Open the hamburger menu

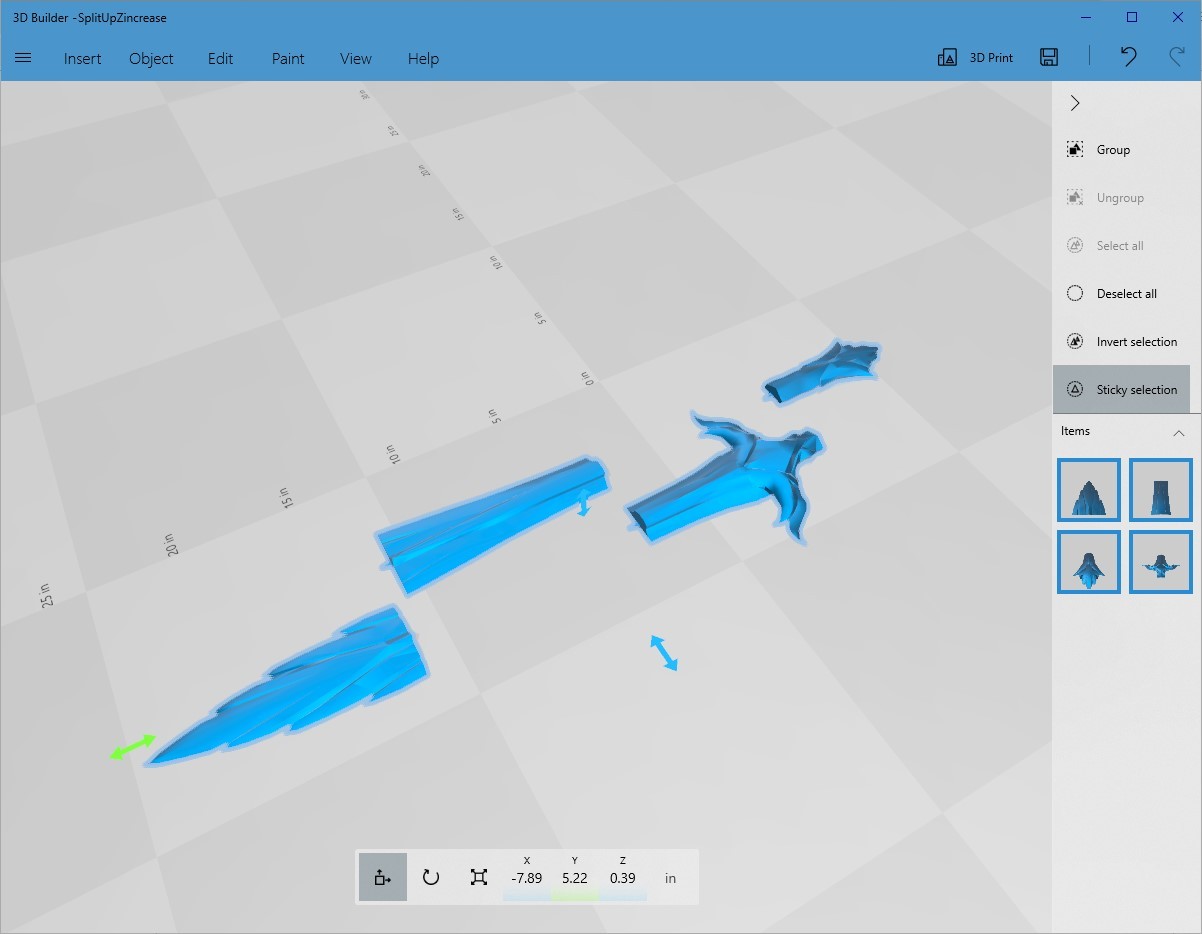[23, 57]
